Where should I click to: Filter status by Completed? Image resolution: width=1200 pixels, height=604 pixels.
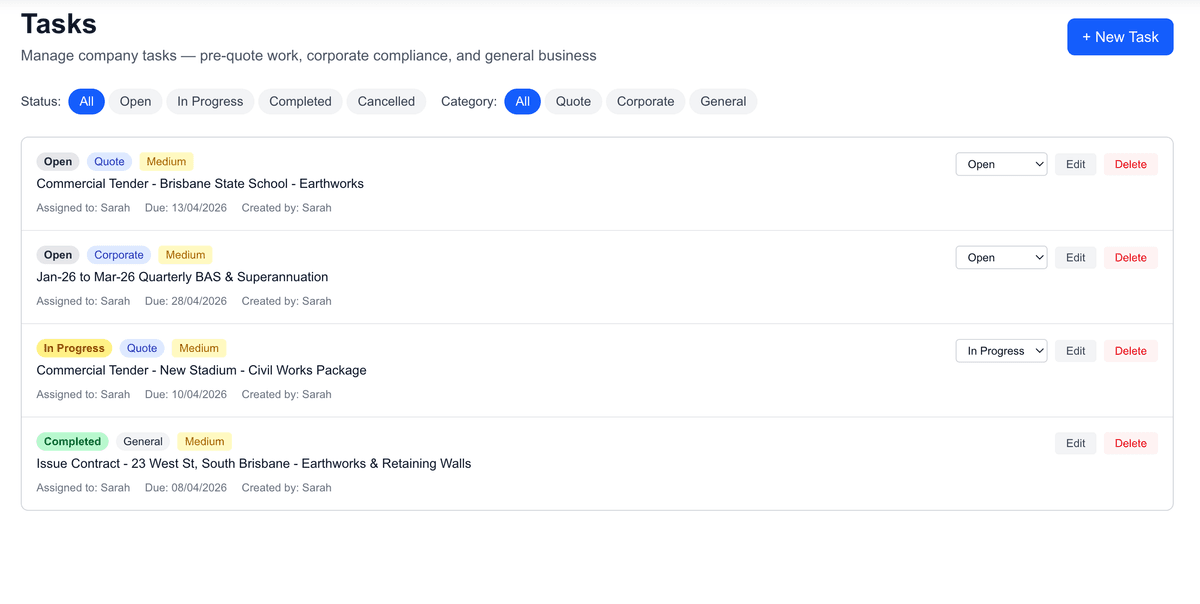(x=300, y=101)
